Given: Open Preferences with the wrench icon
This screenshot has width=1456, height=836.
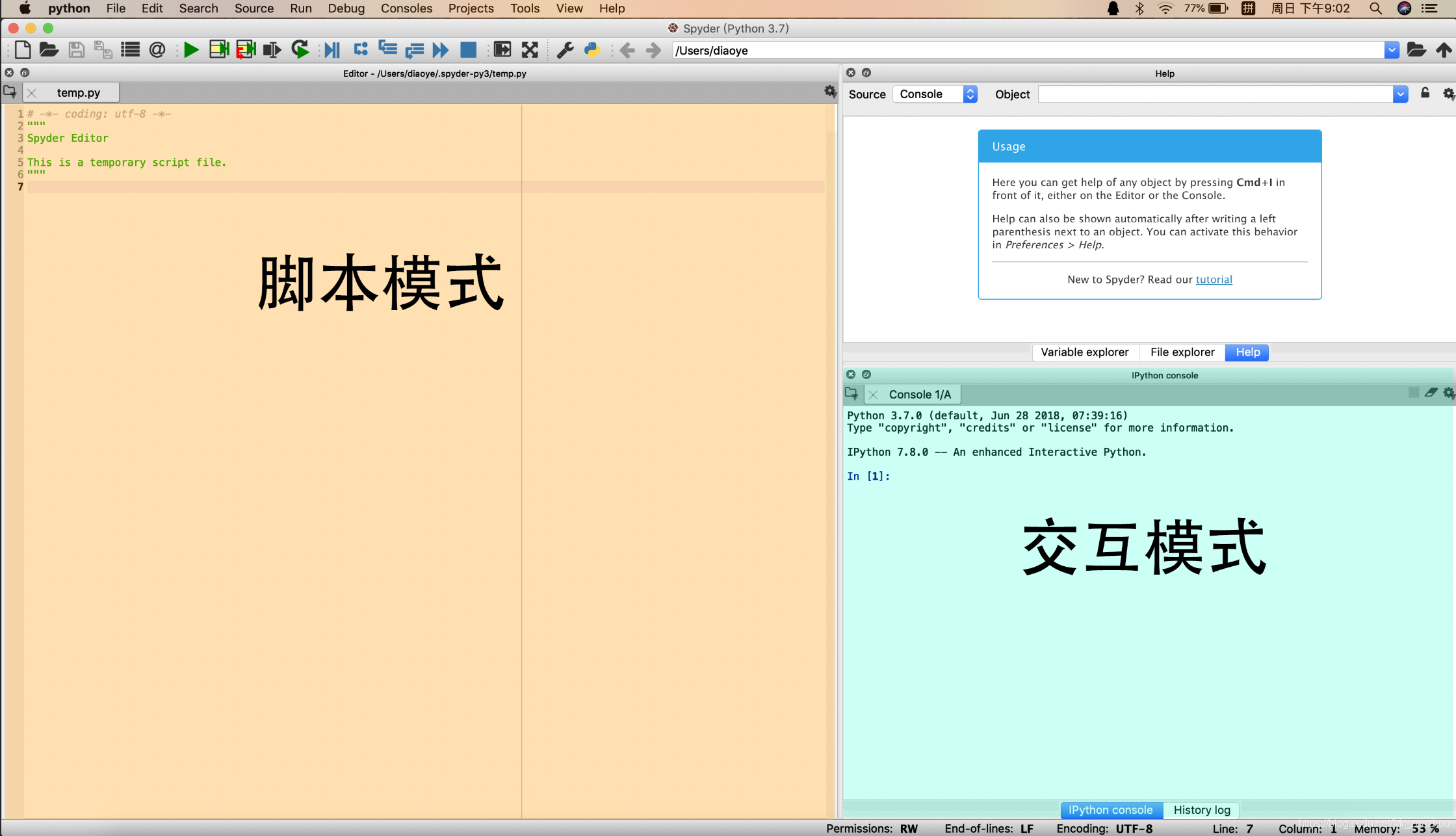Looking at the screenshot, I should pos(565,50).
